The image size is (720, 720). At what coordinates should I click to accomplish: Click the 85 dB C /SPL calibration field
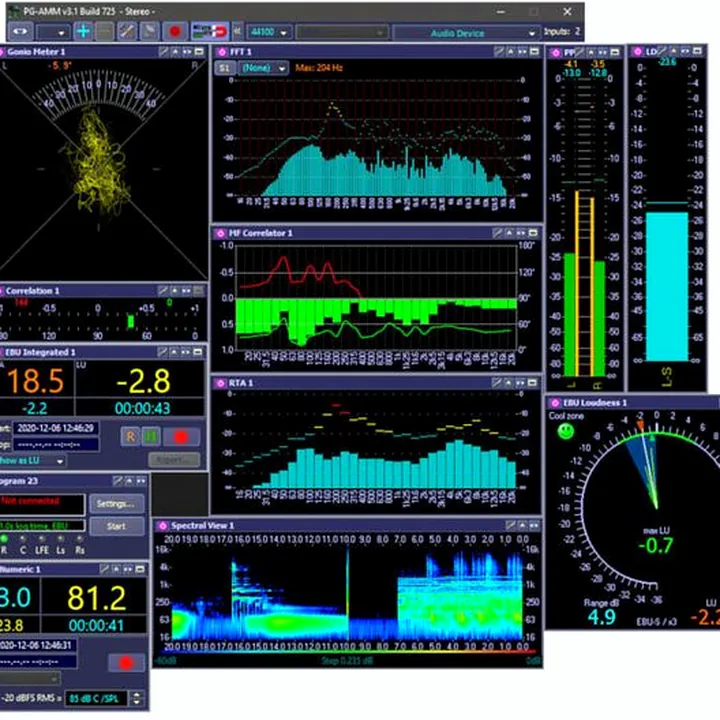click(x=96, y=698)
